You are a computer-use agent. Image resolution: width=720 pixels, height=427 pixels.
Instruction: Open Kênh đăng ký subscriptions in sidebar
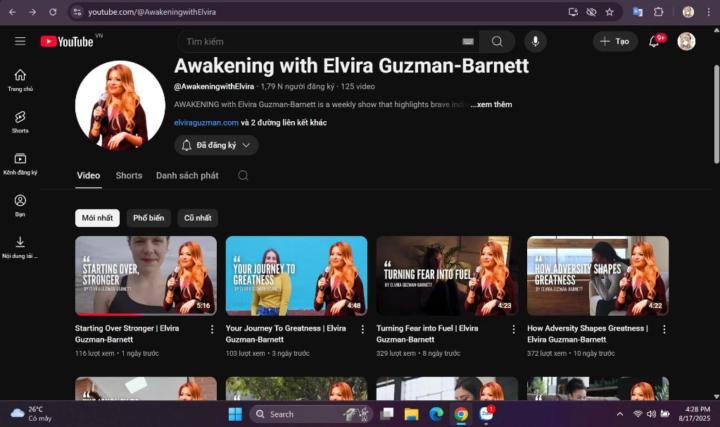pos(20,164)
